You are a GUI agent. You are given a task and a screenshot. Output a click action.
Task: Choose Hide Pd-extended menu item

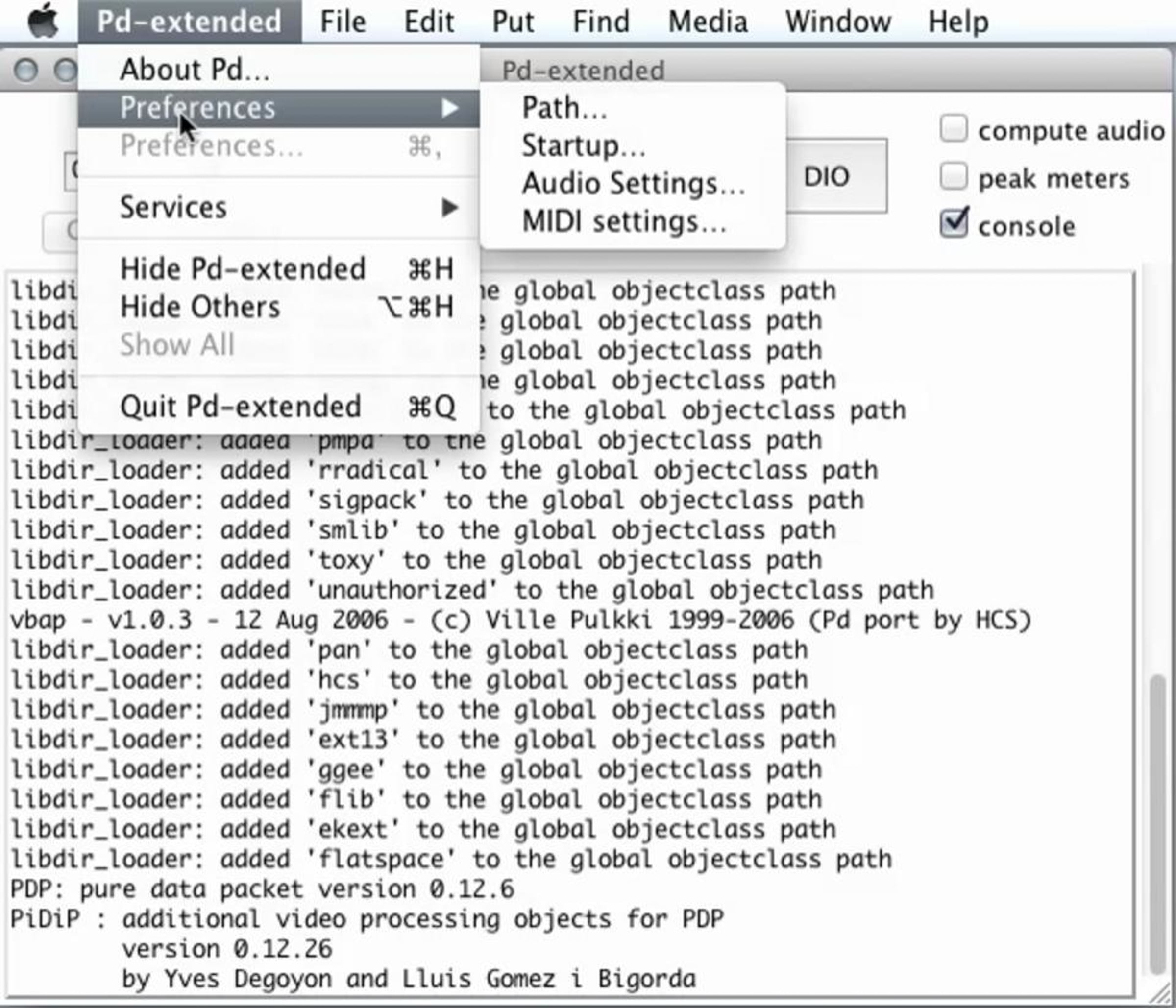(x=243, y=269)
